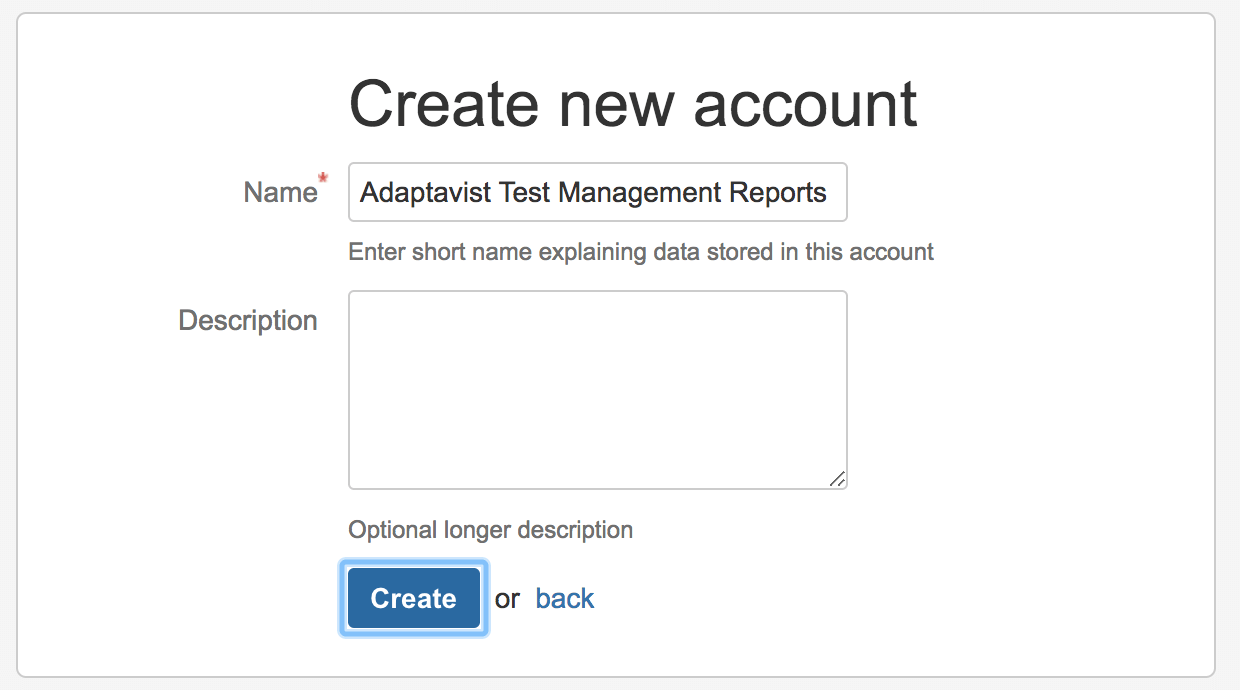Image resolution: width=1240 pixels, height=690 pixels.
Task: Click the Description field label
Action: (x=248, y=320)
